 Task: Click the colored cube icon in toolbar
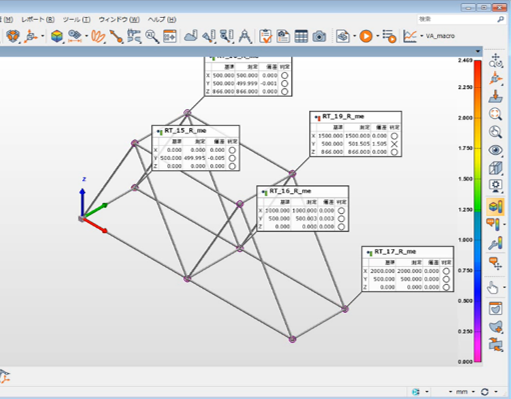(57, 36)
